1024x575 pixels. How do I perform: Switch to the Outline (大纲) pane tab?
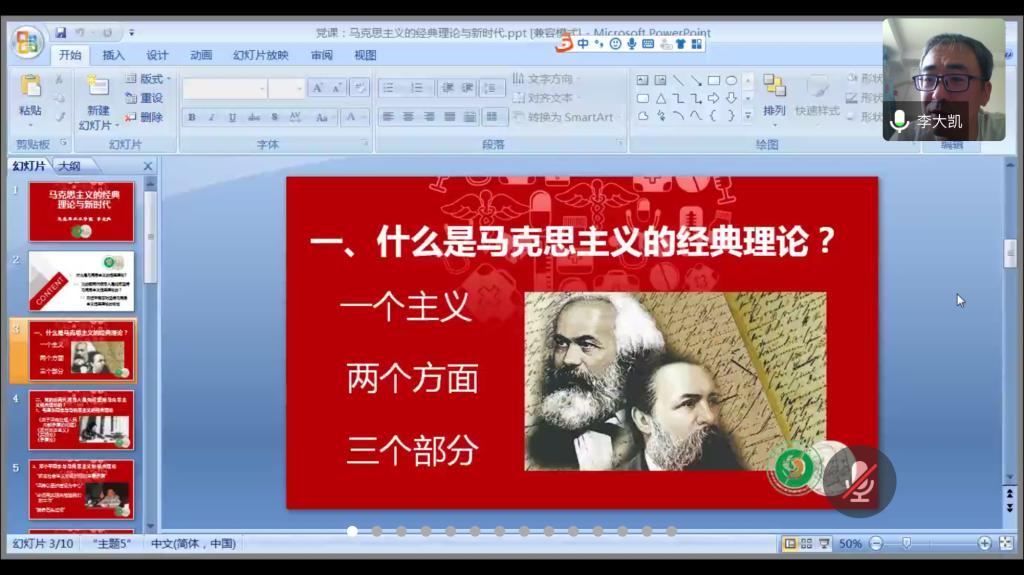click(69, 166)
